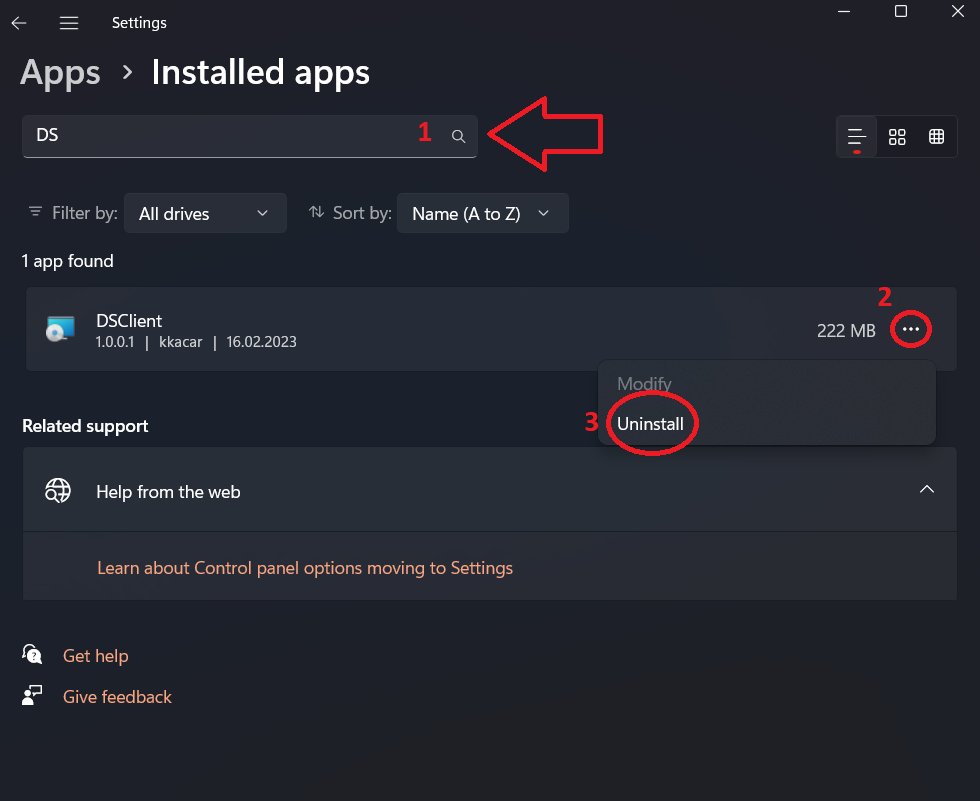Switch to list view layout
Image resolution: width=980 pixels, height=801 pixels.
point(856,137)
